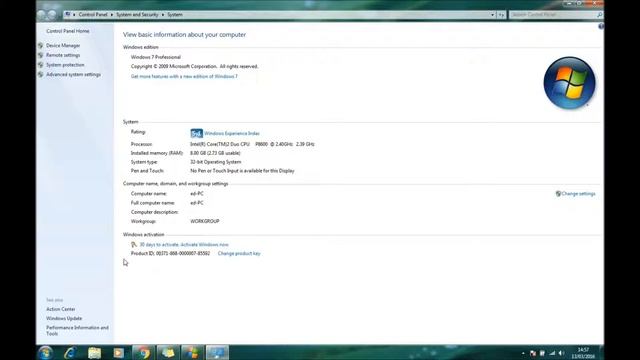The height and width of the screenshot is (360, 640).
Task: Click the shield icon beside System protection
Action: [41, 65]
